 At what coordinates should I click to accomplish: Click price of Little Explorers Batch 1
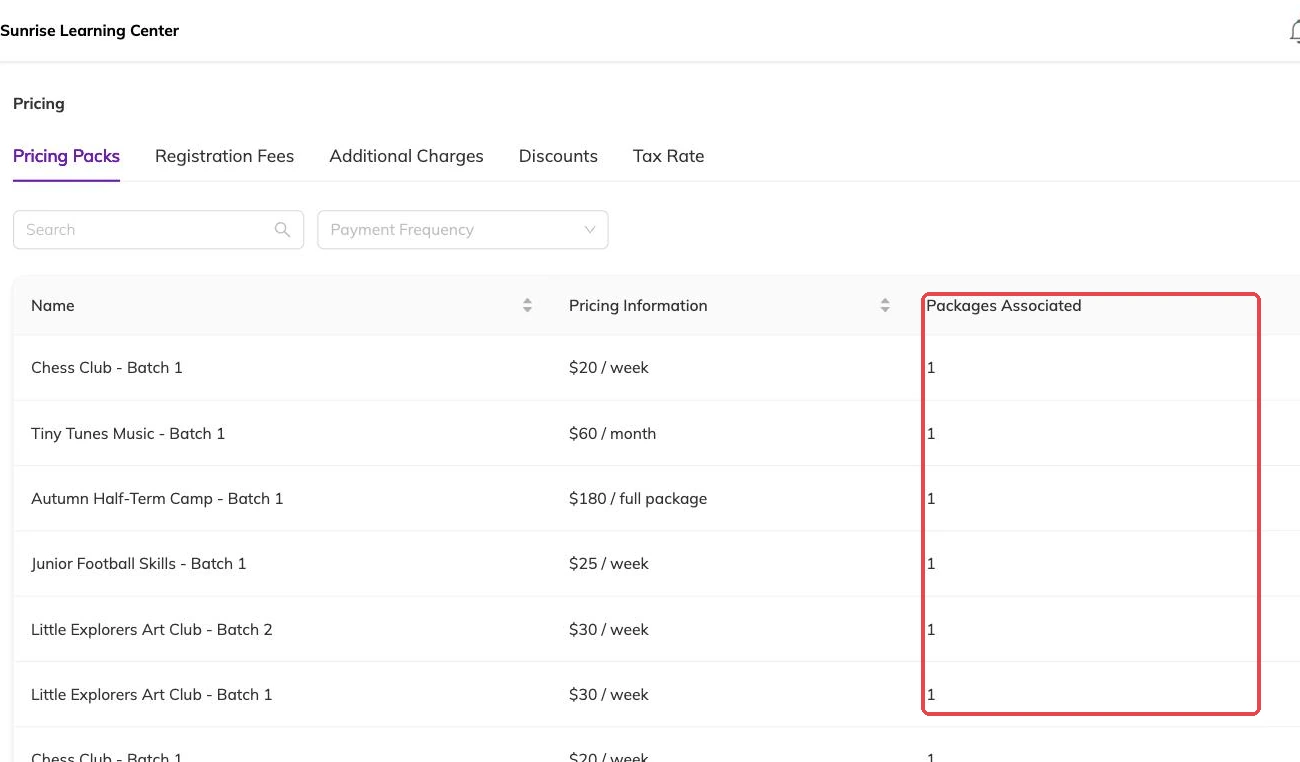coord(609,695)
